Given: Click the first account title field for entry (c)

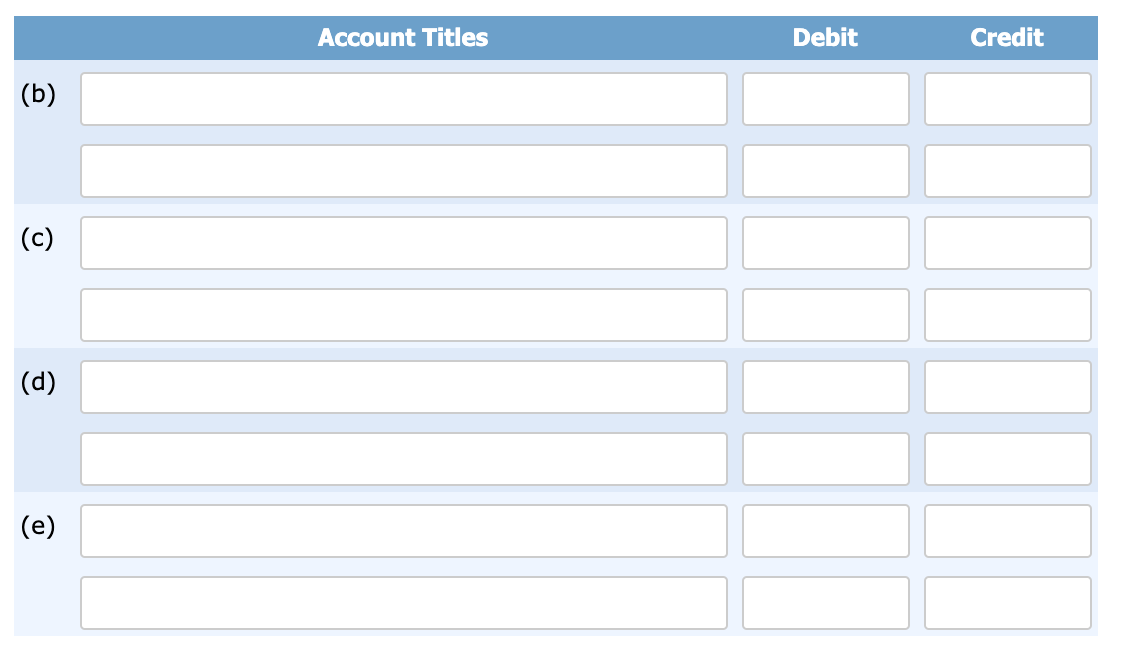Looking at the screenshot, I should tap(403, 242).
